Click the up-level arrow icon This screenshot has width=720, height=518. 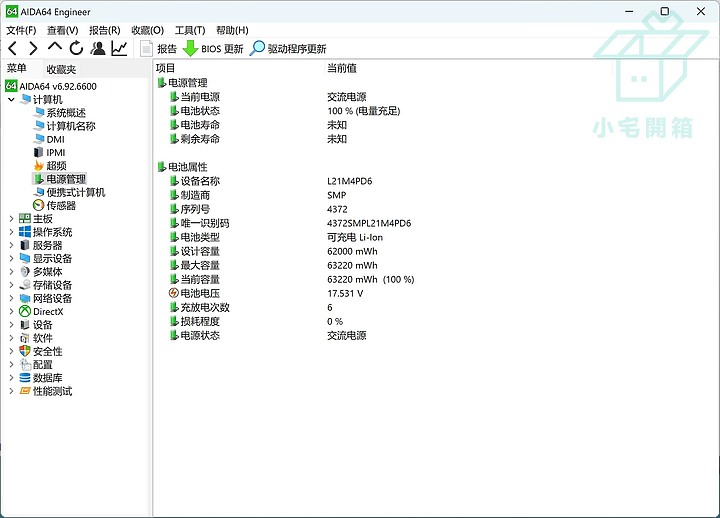tap(55, 46)
